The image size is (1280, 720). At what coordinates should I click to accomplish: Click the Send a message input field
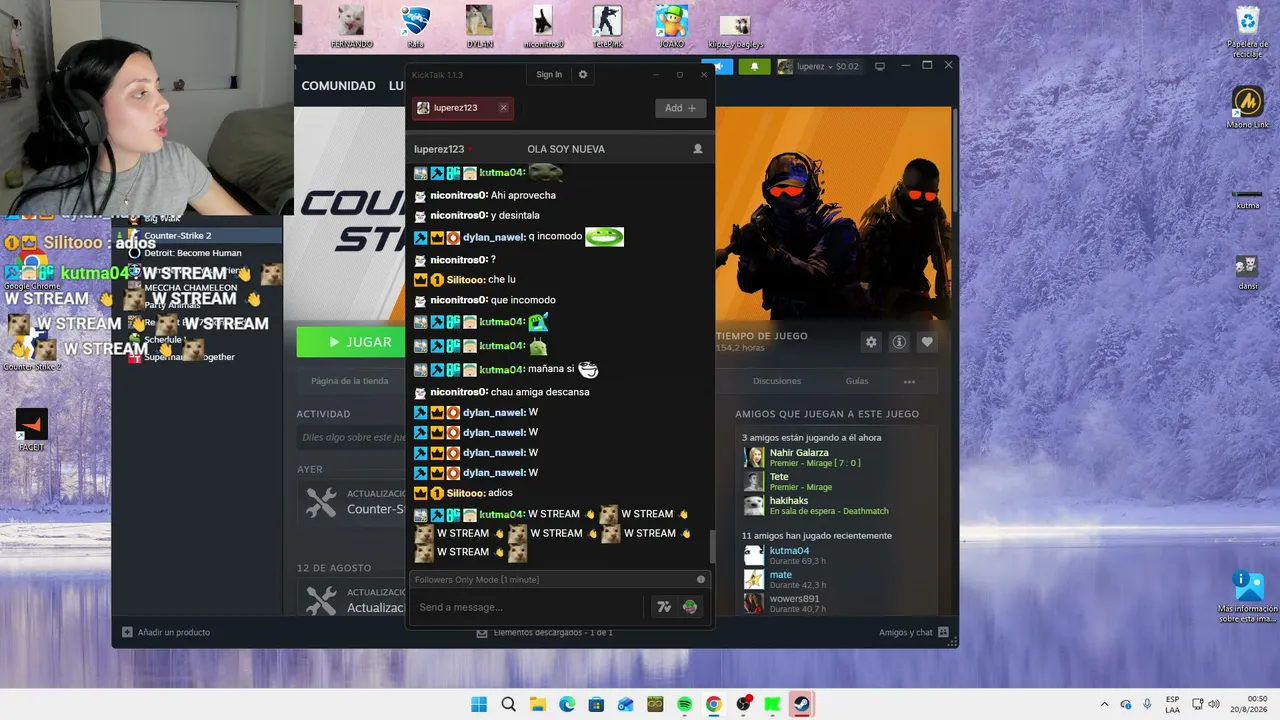pyautogui.click(x=527, y=607)
